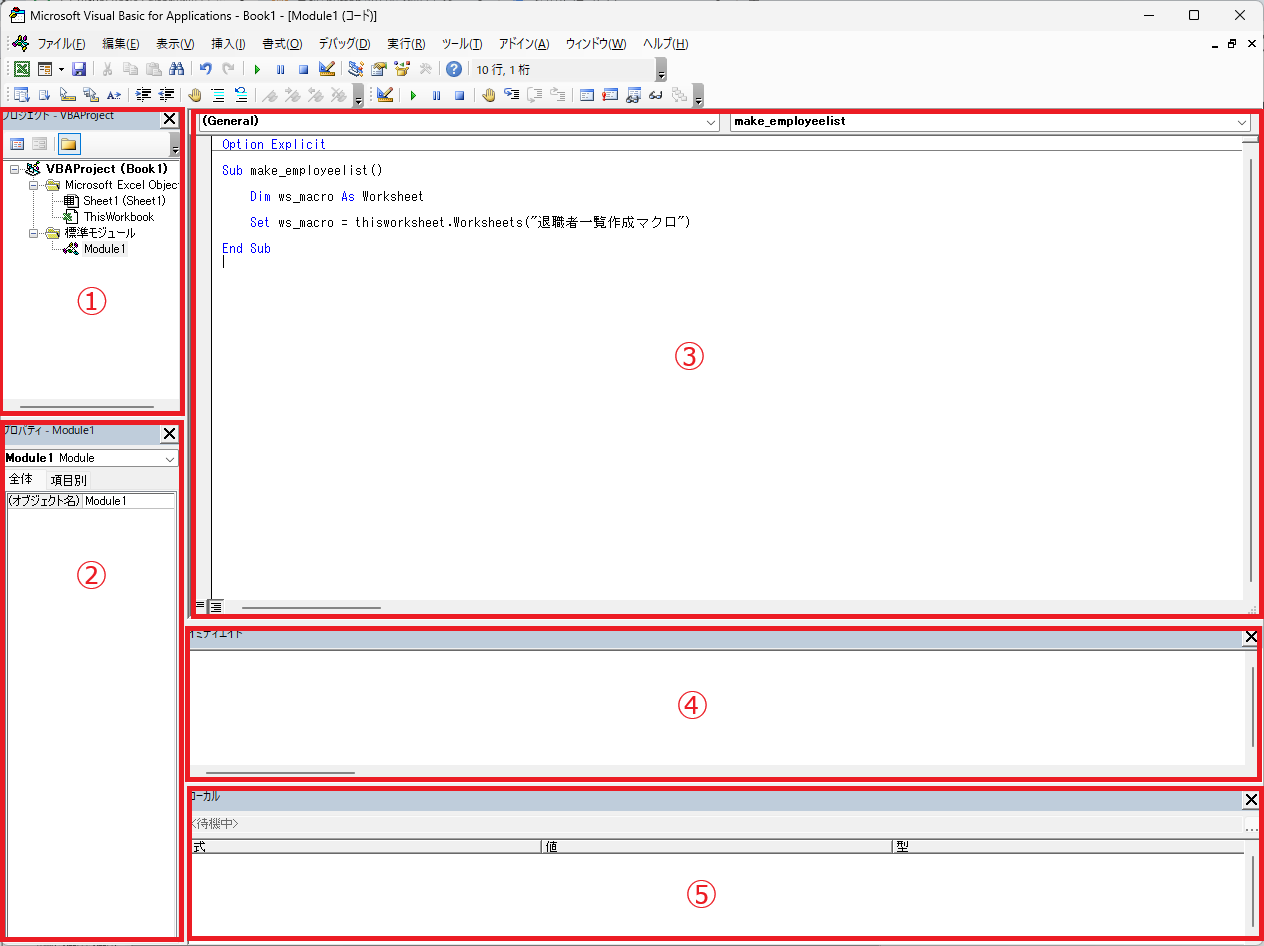This screenshot has height=946, width=1264.
Task: Open the デバッグ menu
Action: tap(344, 43)
